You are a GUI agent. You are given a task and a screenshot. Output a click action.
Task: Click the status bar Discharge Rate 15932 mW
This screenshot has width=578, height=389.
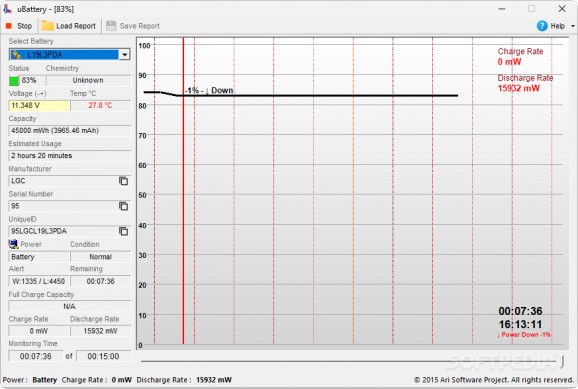coord(184,380)
